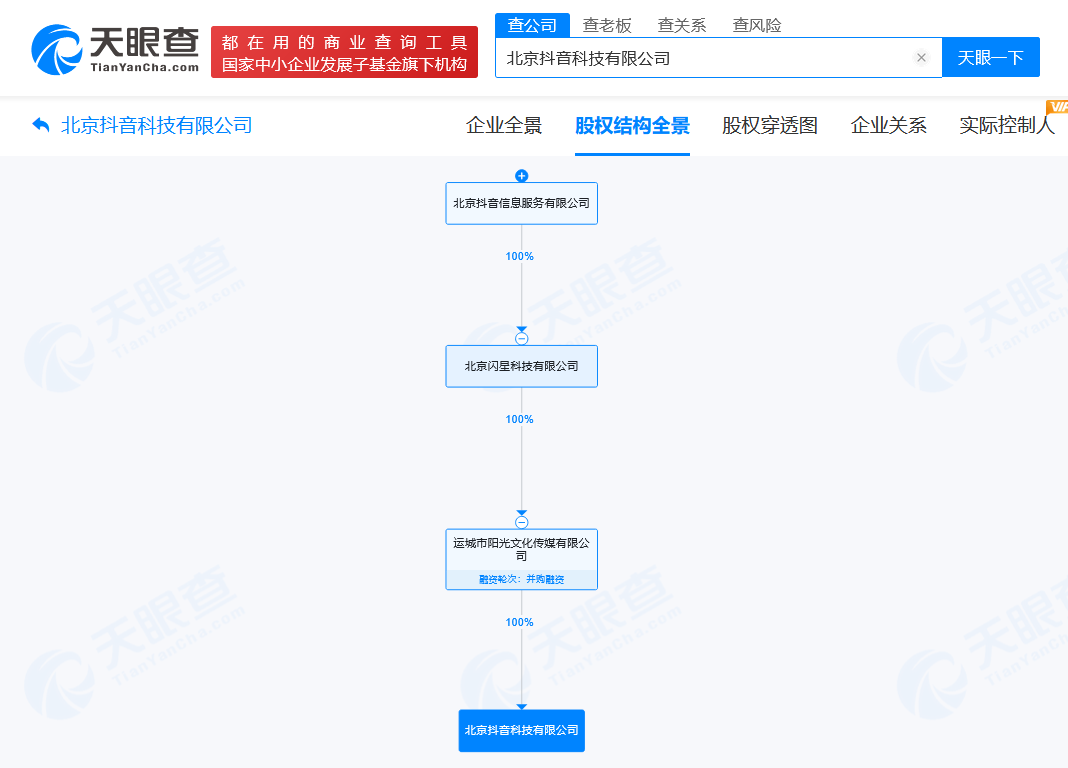Collapse minus node above 北京闪星科技有限公司

pyautogui.click(x=521, y=339)
